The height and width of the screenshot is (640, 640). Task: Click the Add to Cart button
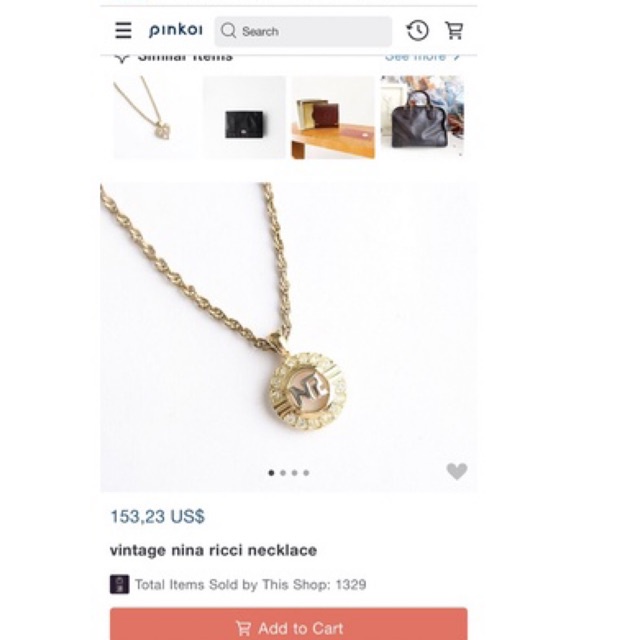coord(289,624)
